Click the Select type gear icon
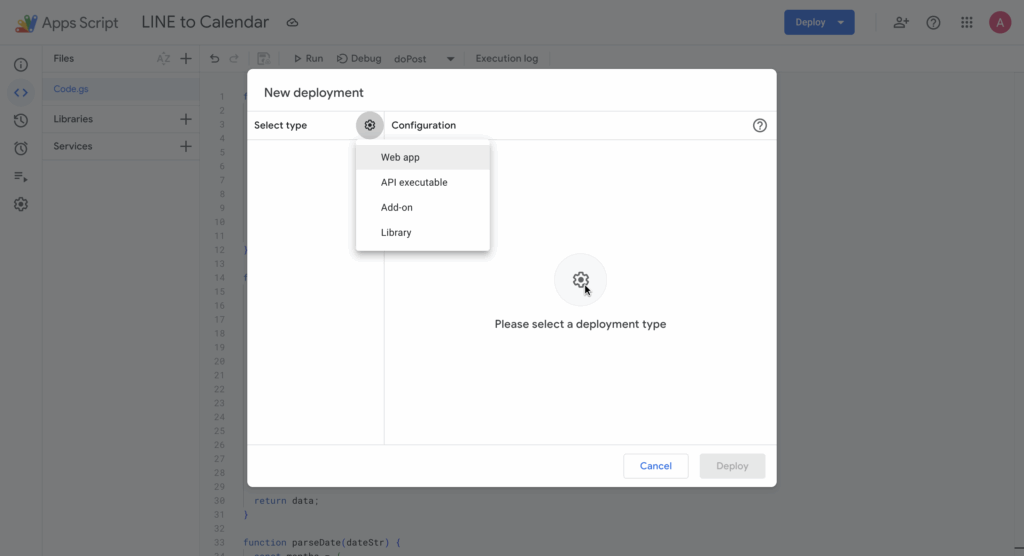Image resolution: width=1024 pixels, height=556 pixels. click(x=370, y=125)
